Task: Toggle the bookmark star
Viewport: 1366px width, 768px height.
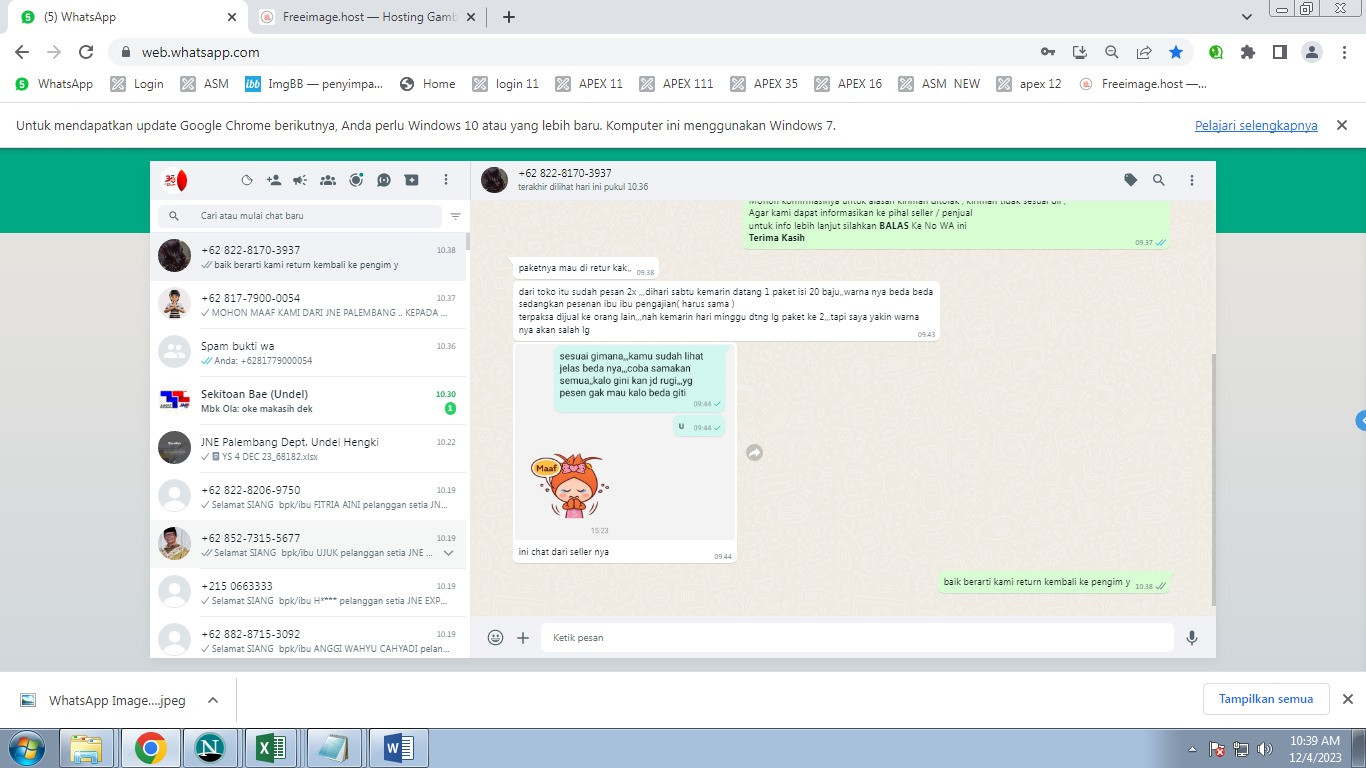Action: click(1176, 52)
